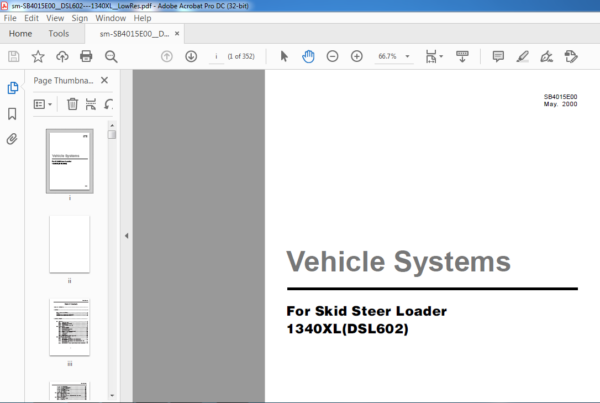Delete selected page with trash icon

72,104
